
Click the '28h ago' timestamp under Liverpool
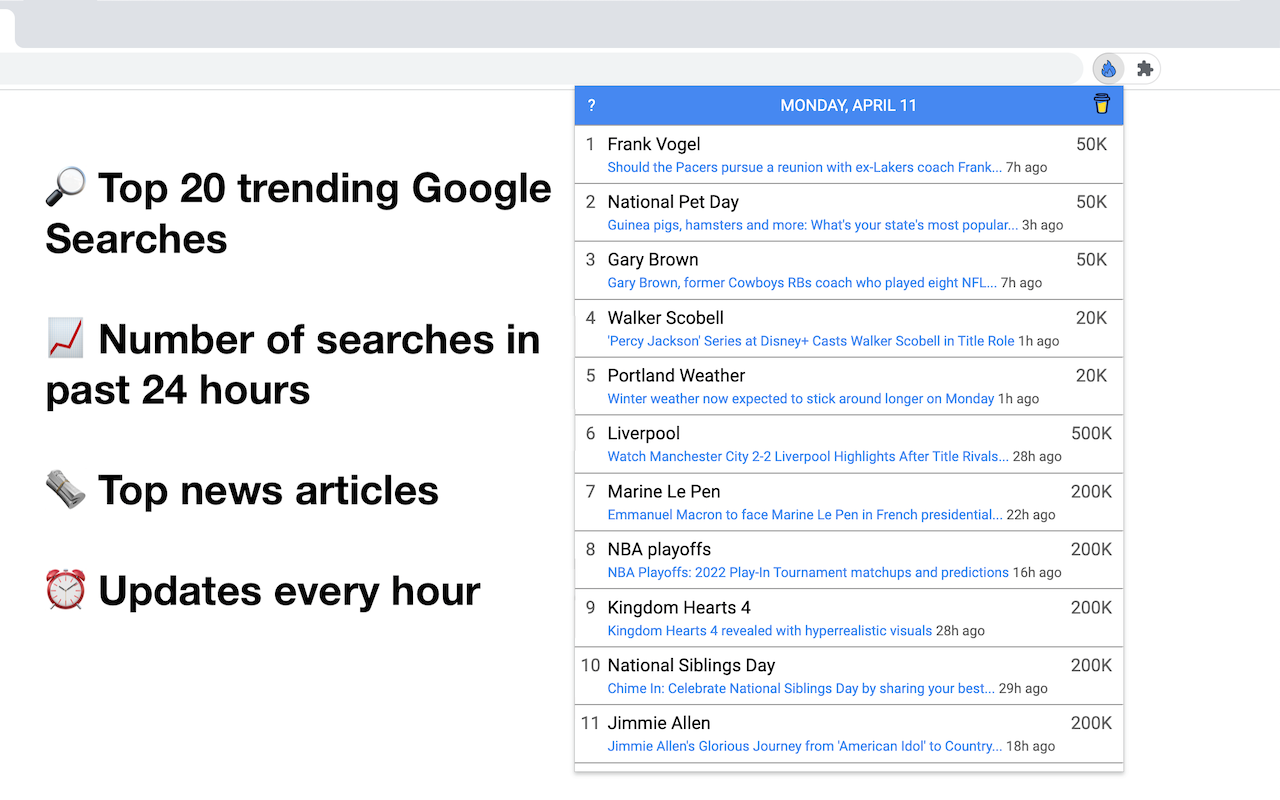(x=1037, y=457)
